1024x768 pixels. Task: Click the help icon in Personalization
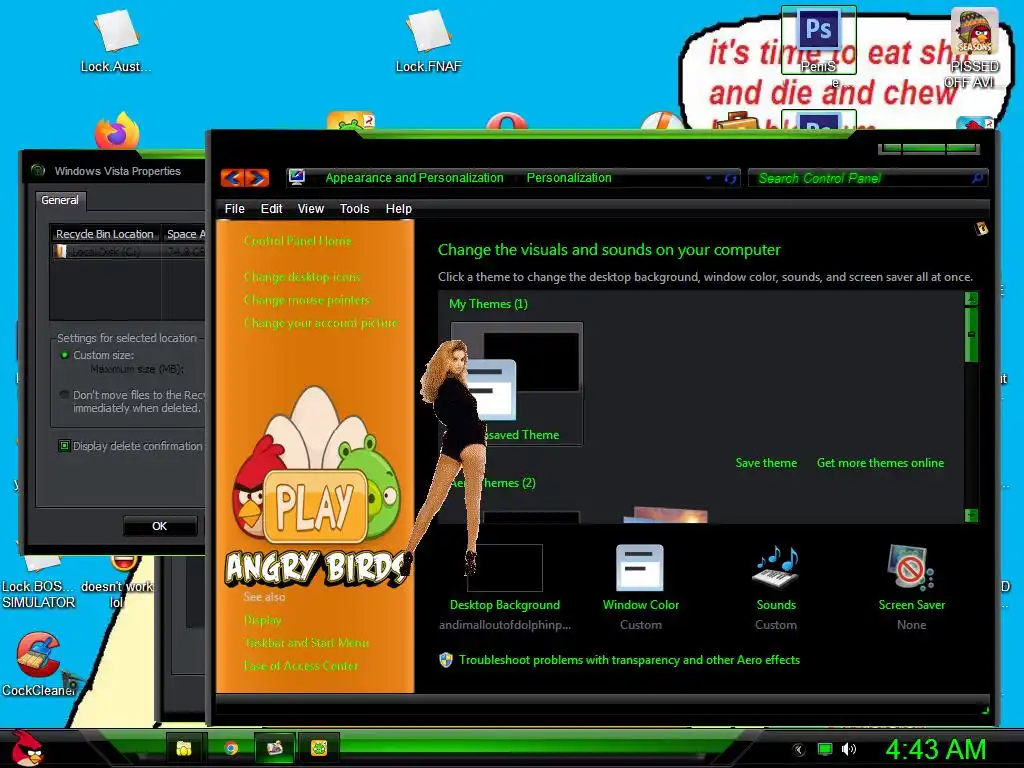pos(981,228)
